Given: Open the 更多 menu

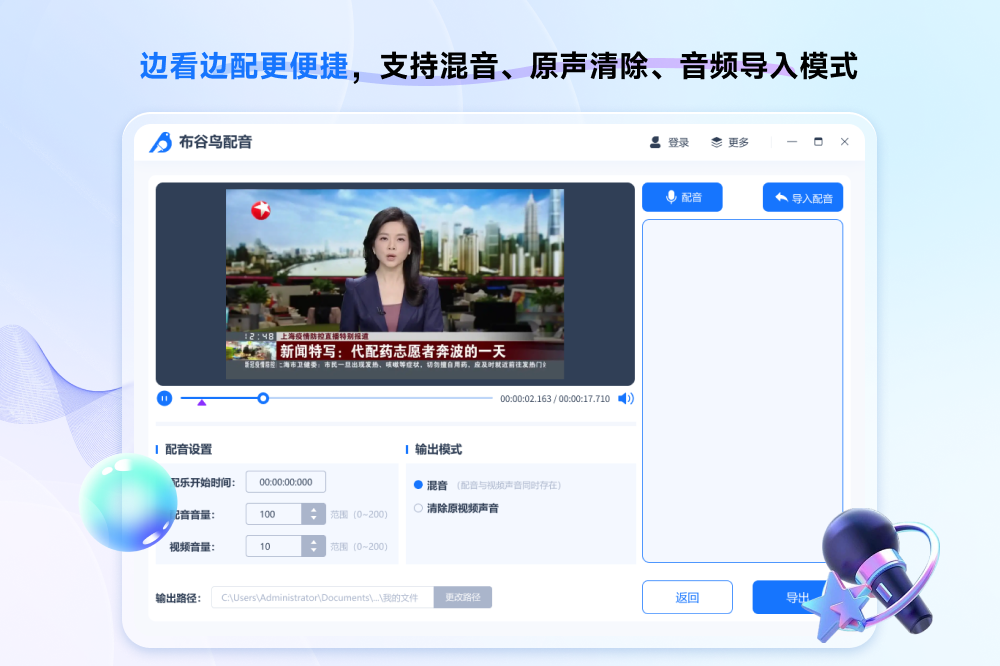Looking at the screenshot, I should [729, 142].
